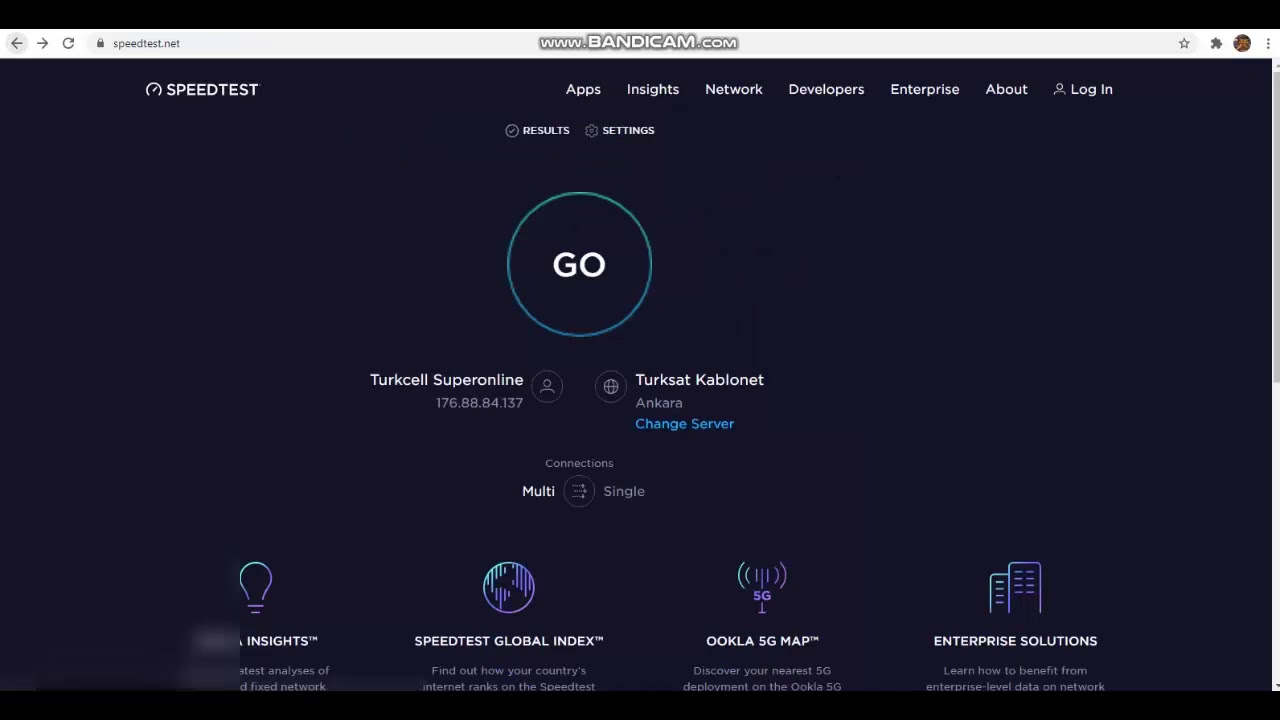
Task: Open the Network menu
Action: tap(734, 89)
